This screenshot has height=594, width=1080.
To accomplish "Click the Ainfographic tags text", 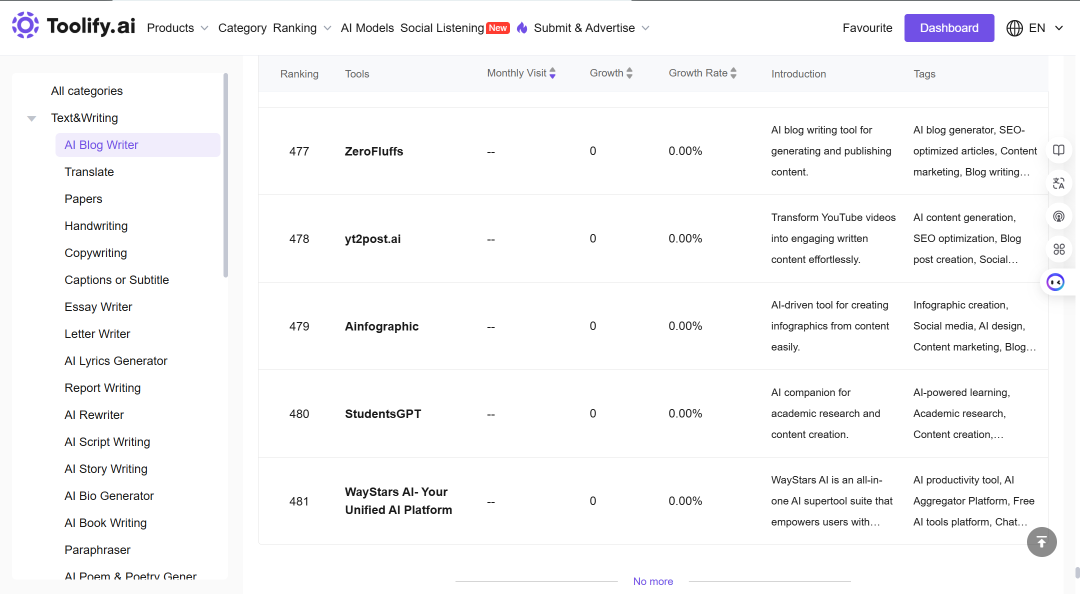I will click(975, 326).
